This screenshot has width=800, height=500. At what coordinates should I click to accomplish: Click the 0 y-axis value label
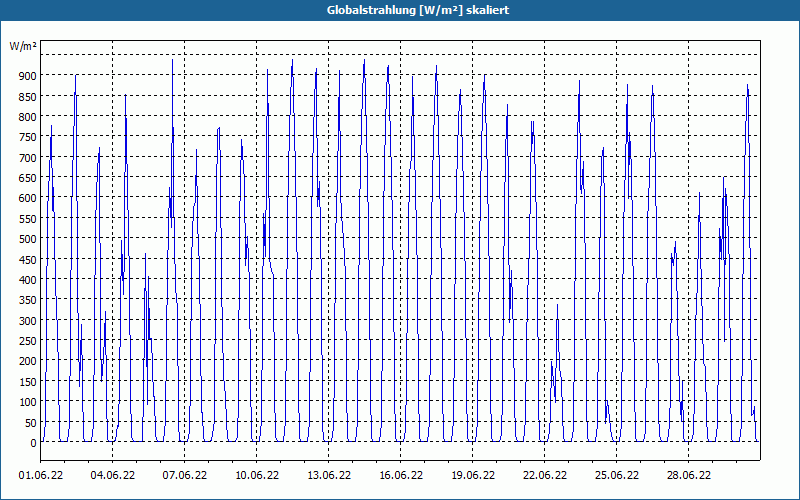coord(34,443)
